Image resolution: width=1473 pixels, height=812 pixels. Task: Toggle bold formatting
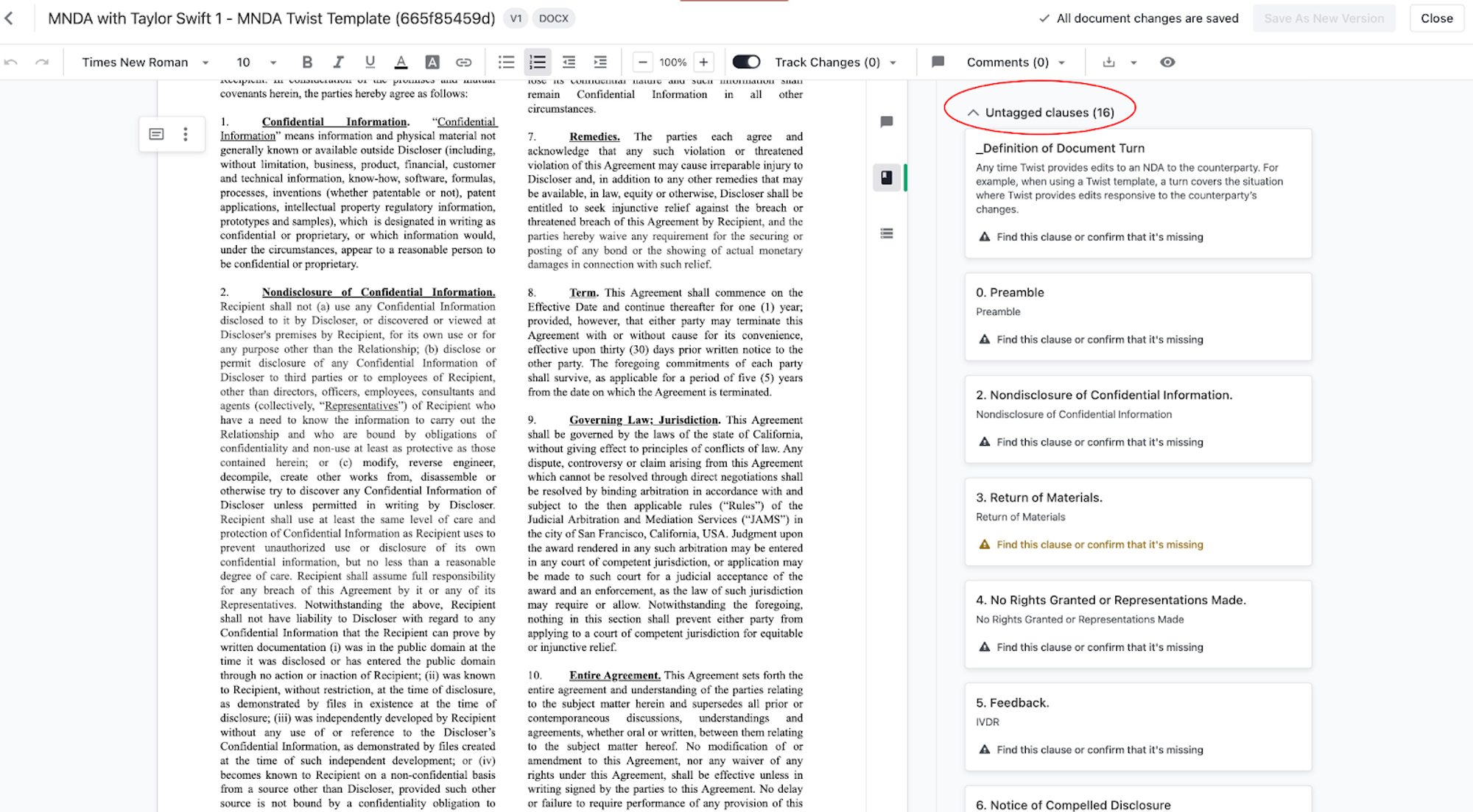click(x=307, y=63)
